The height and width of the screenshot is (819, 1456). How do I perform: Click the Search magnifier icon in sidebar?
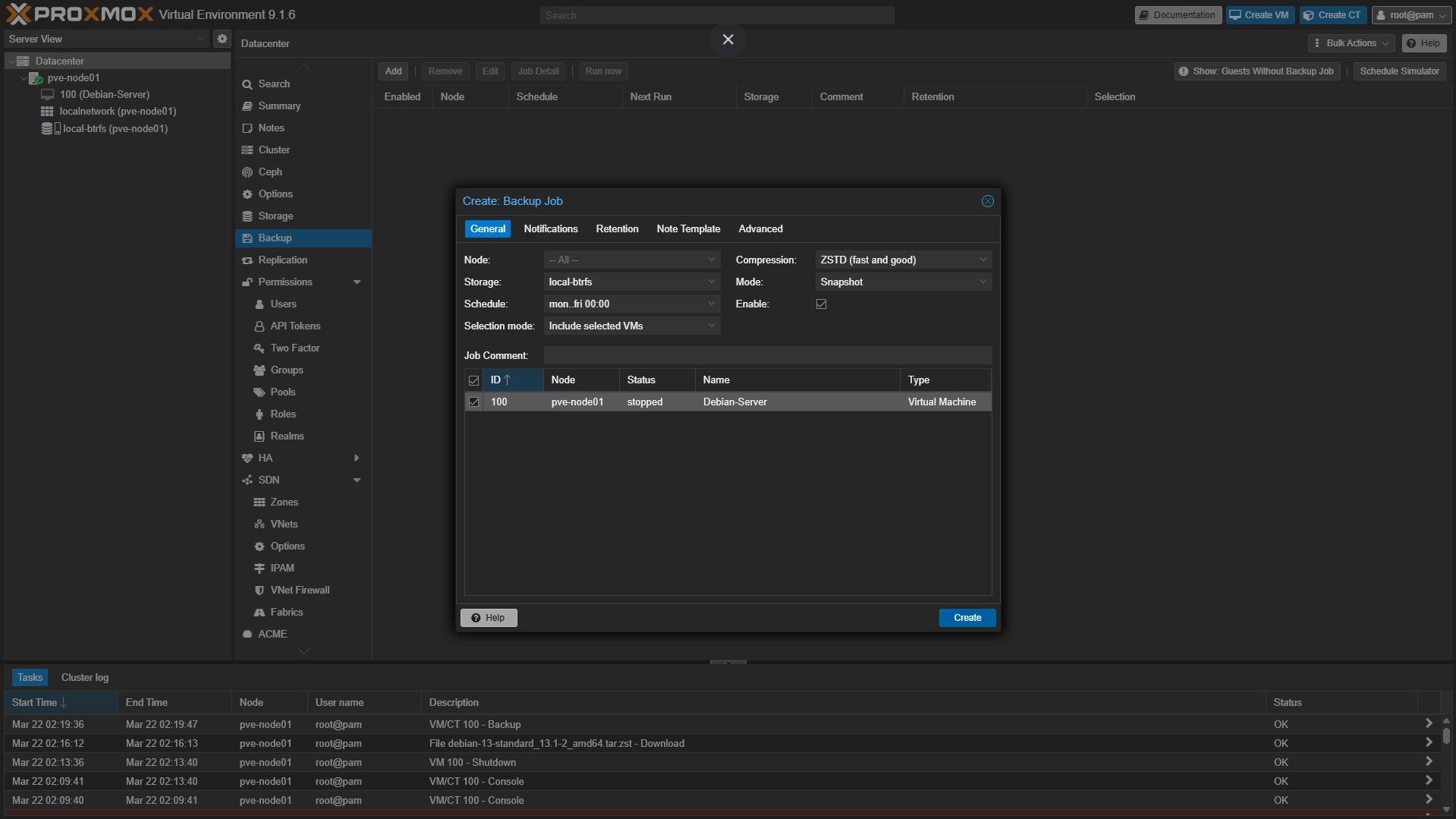click(247, 84)
